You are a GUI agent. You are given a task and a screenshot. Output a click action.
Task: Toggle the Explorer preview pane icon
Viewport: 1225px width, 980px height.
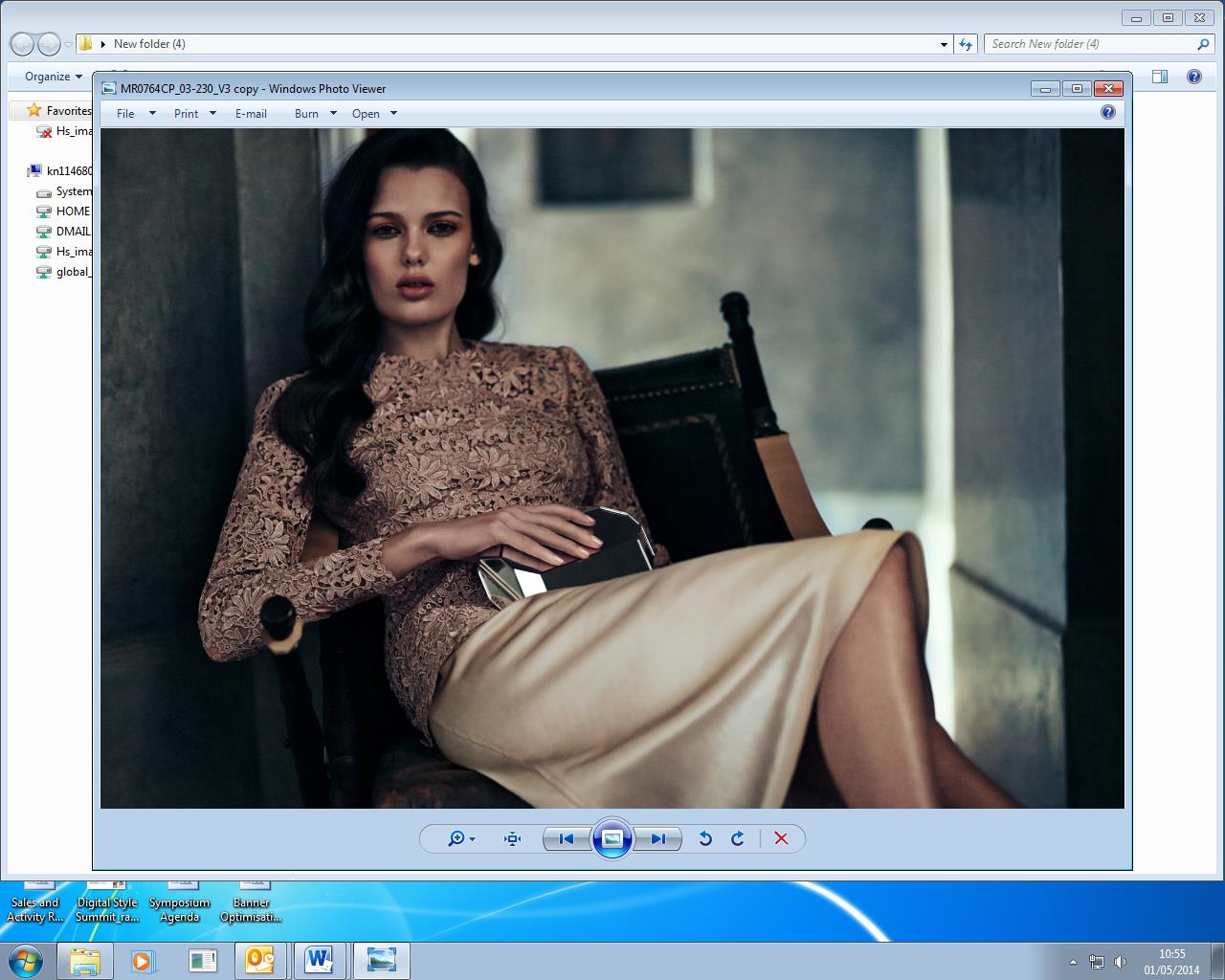[1160, 77]
